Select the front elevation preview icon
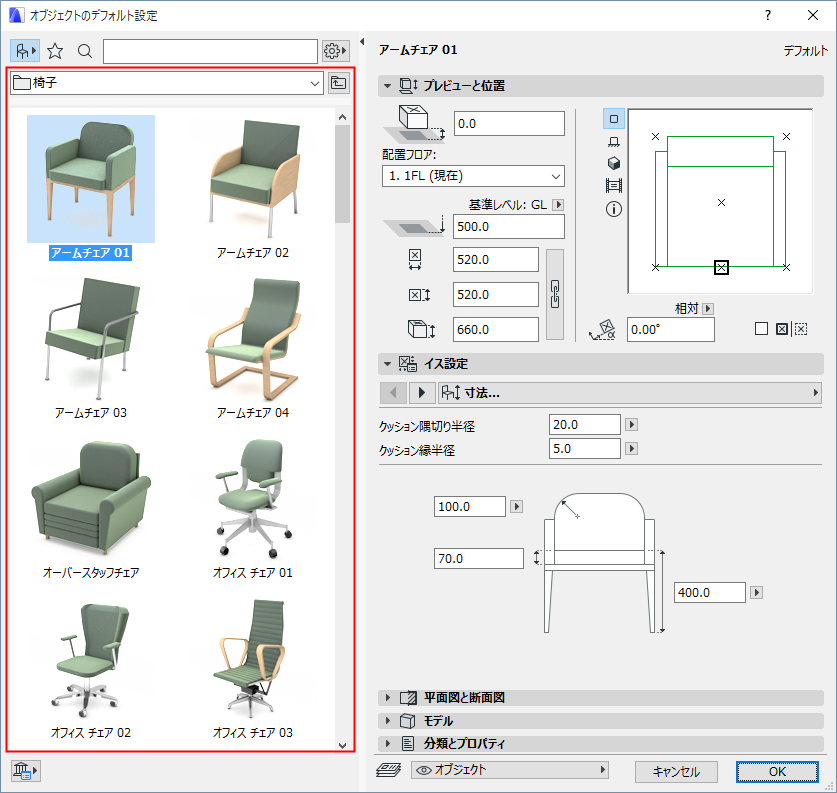 coord(614,141)
